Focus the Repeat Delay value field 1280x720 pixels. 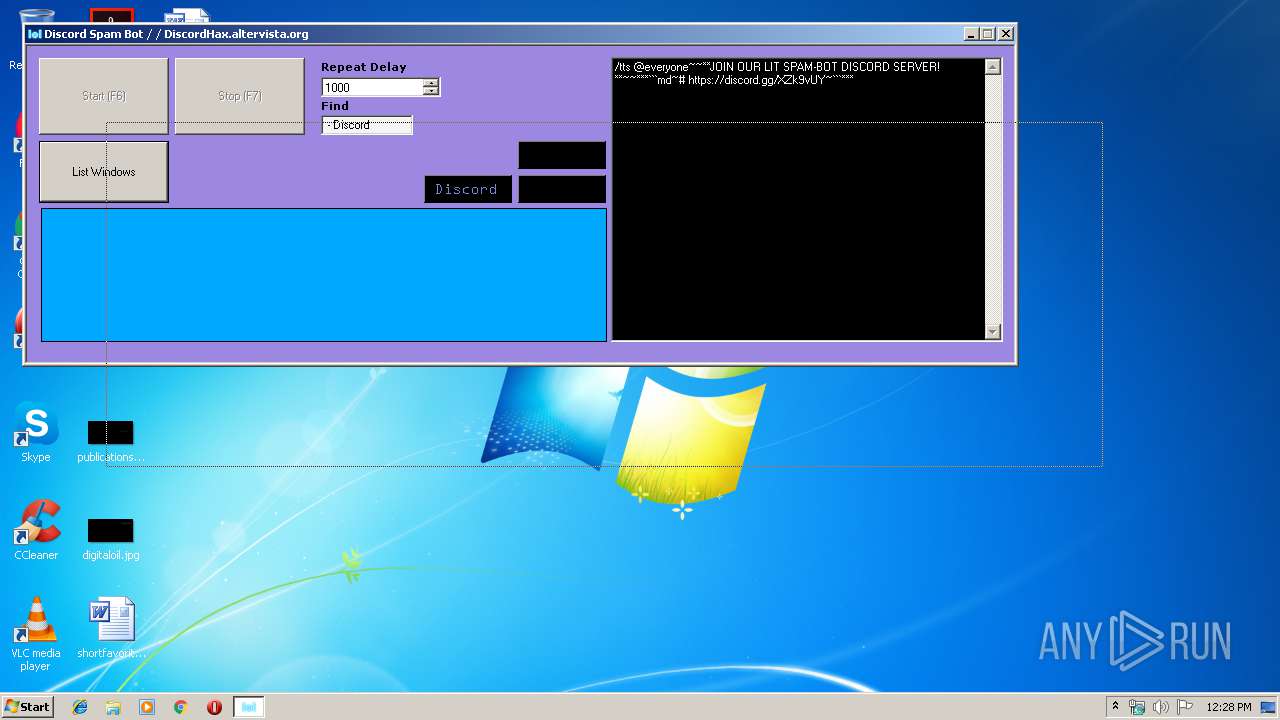point(372,88)
